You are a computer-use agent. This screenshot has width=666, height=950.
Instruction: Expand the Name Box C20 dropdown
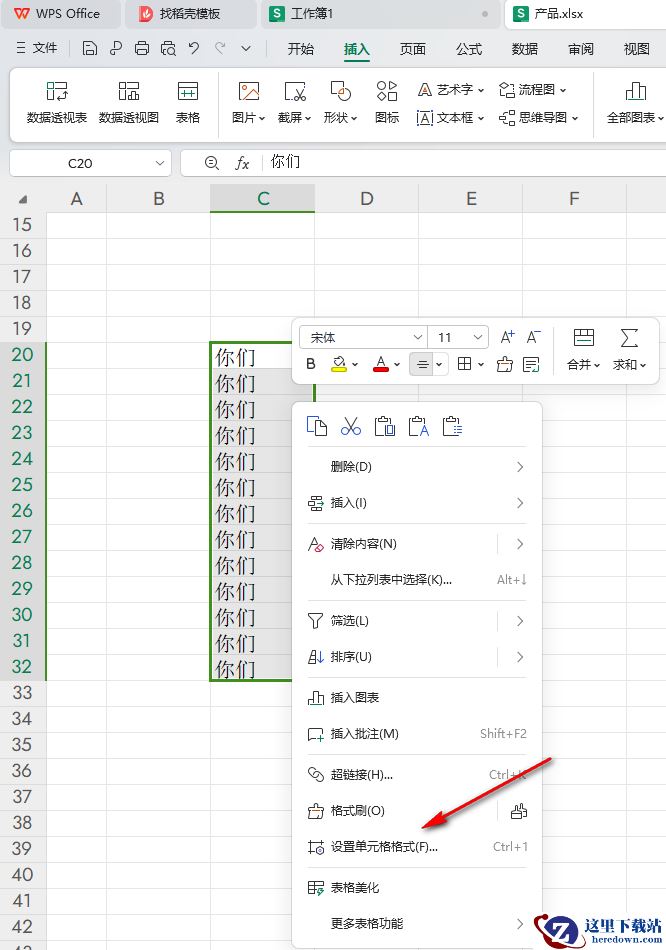pos(159,163)
